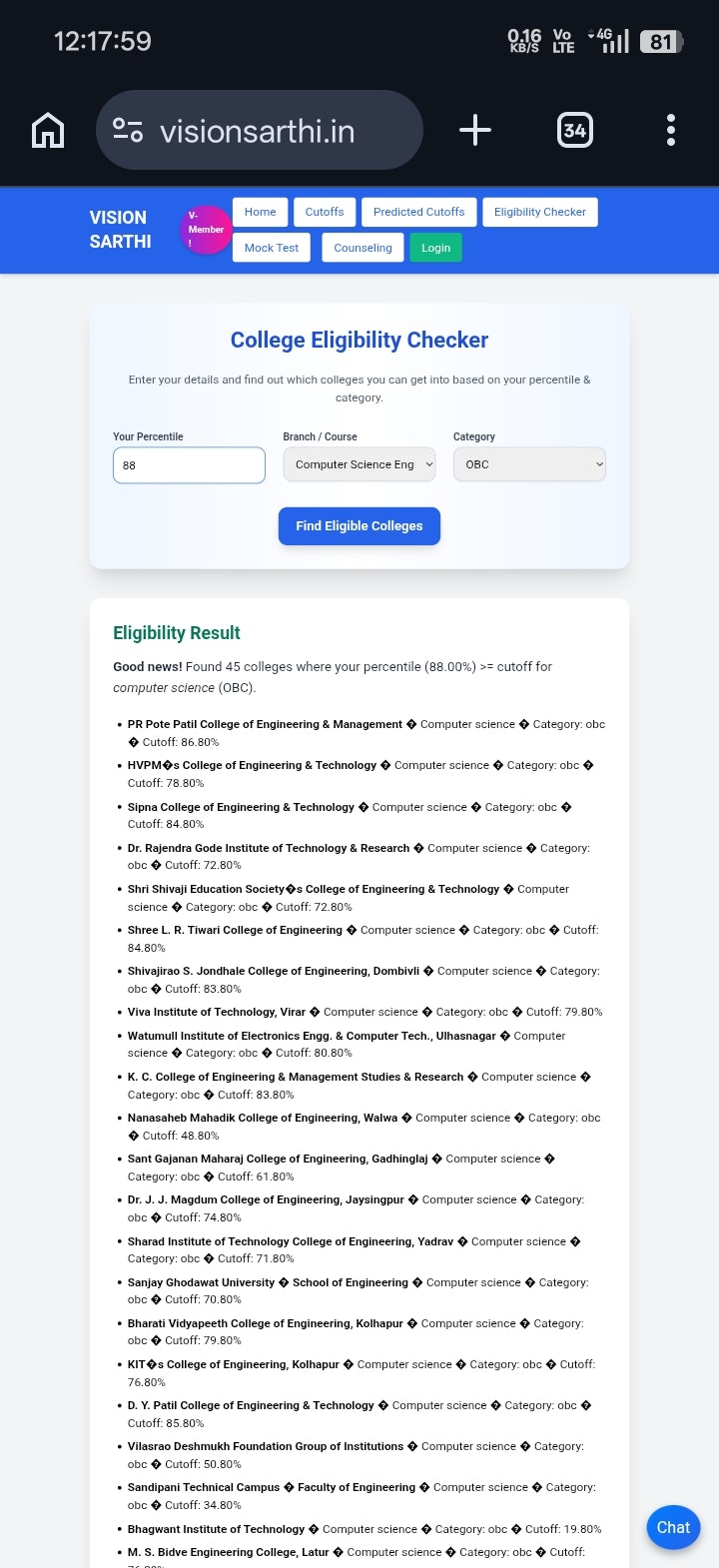The height and width of the screenshot is (1568, 719).
Task: Click the pink V-Member badge
Action: coord(206,230)
